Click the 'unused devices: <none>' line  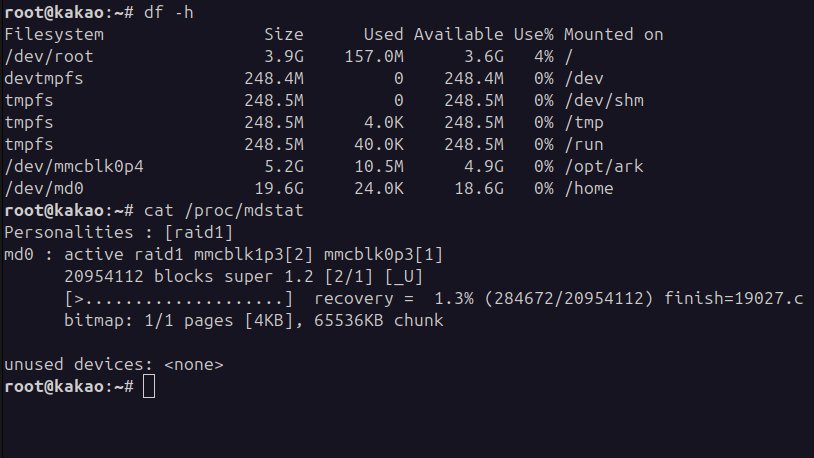tap(114, 365)
